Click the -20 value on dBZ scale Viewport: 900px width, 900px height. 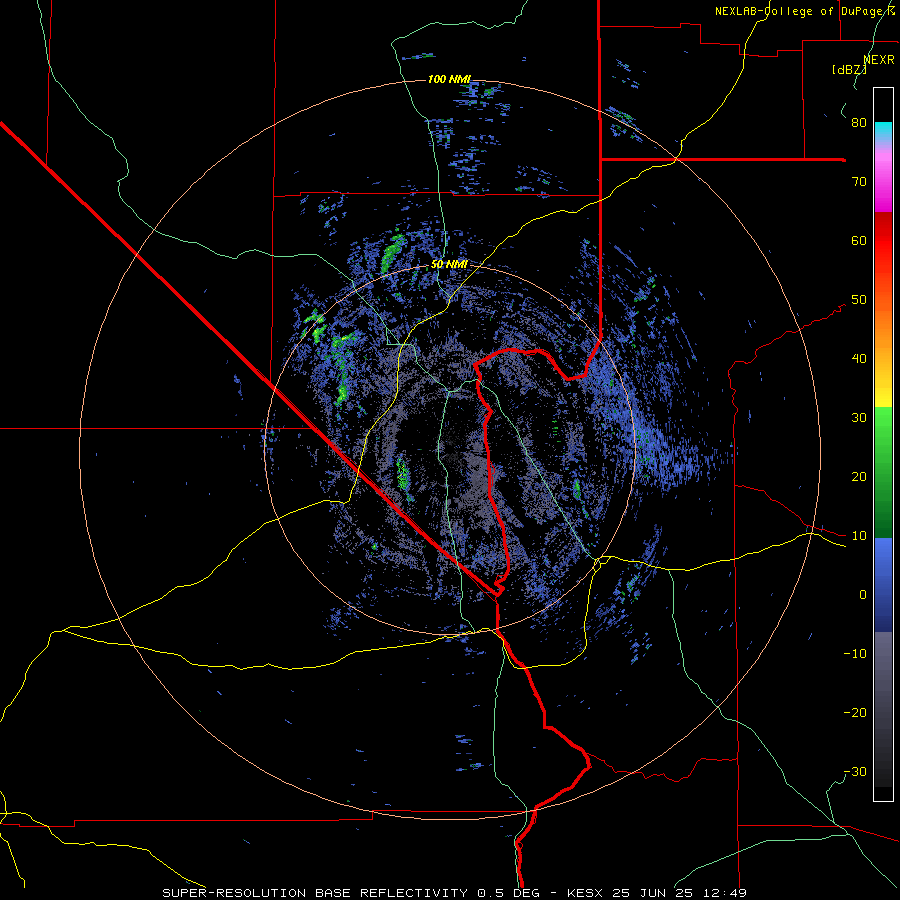855,713
